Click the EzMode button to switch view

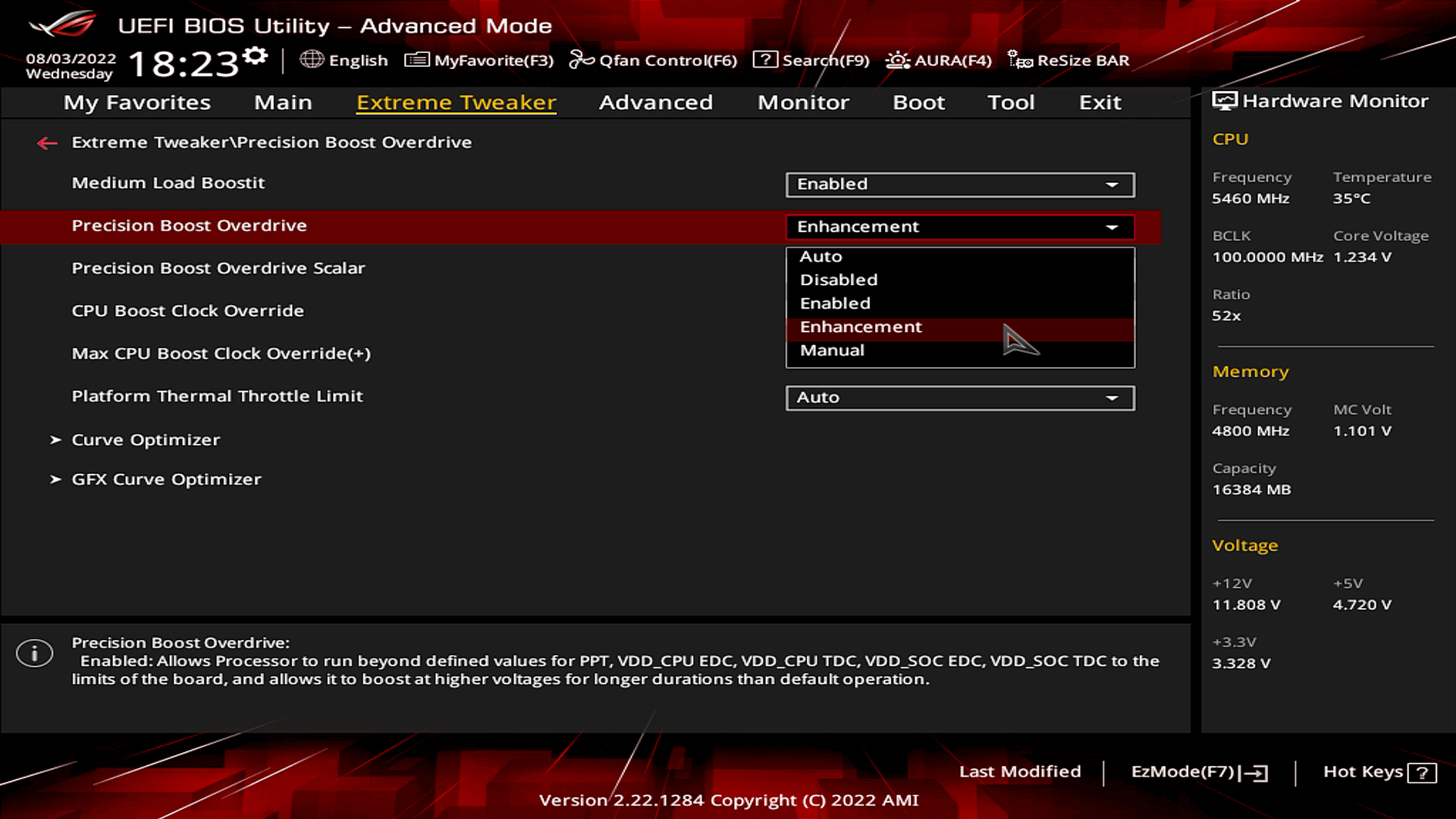1197,771
